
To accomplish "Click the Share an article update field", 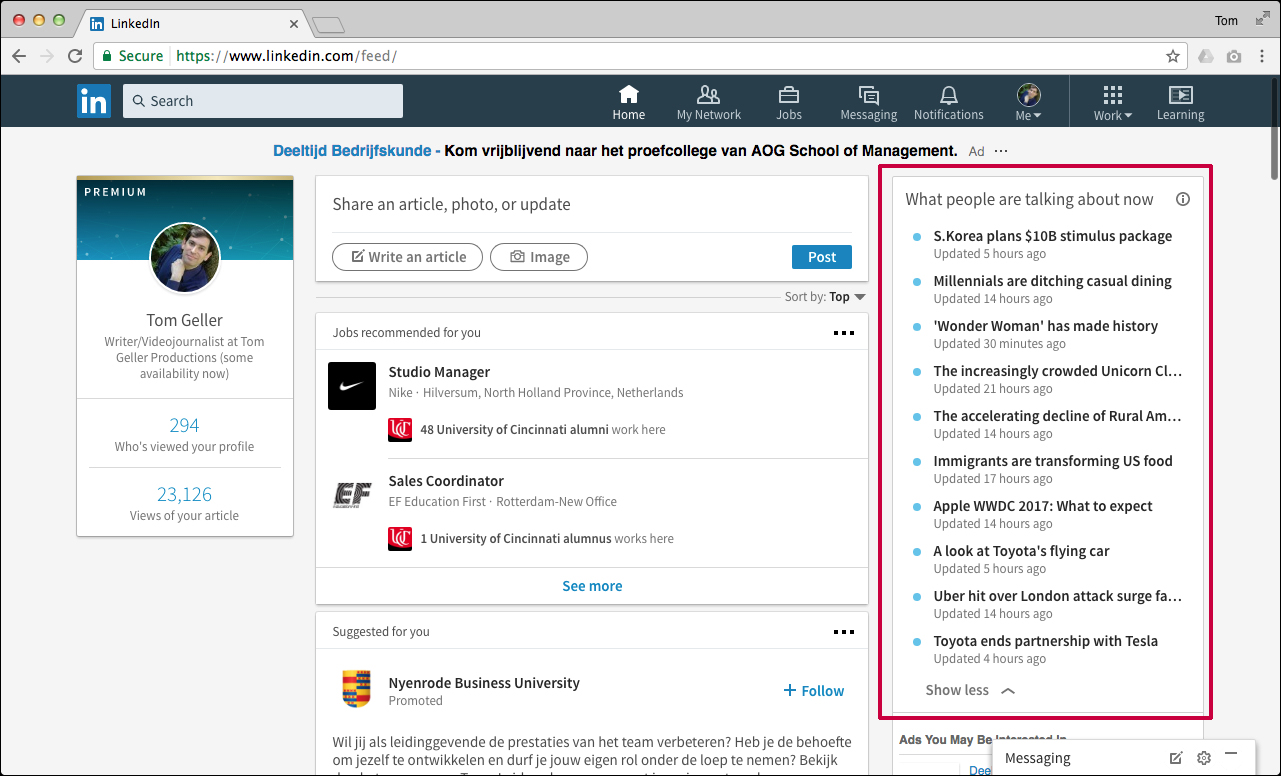I will click(592, 204).
